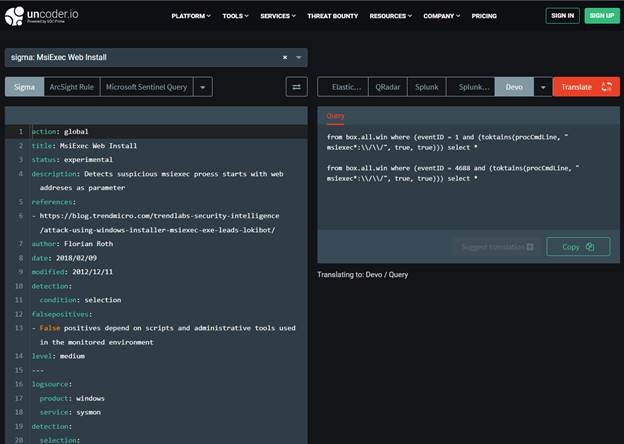The width and height of the screenshot is (624, 444).
Task: Click the uncoder.io logo
Action: pos(51,16)
